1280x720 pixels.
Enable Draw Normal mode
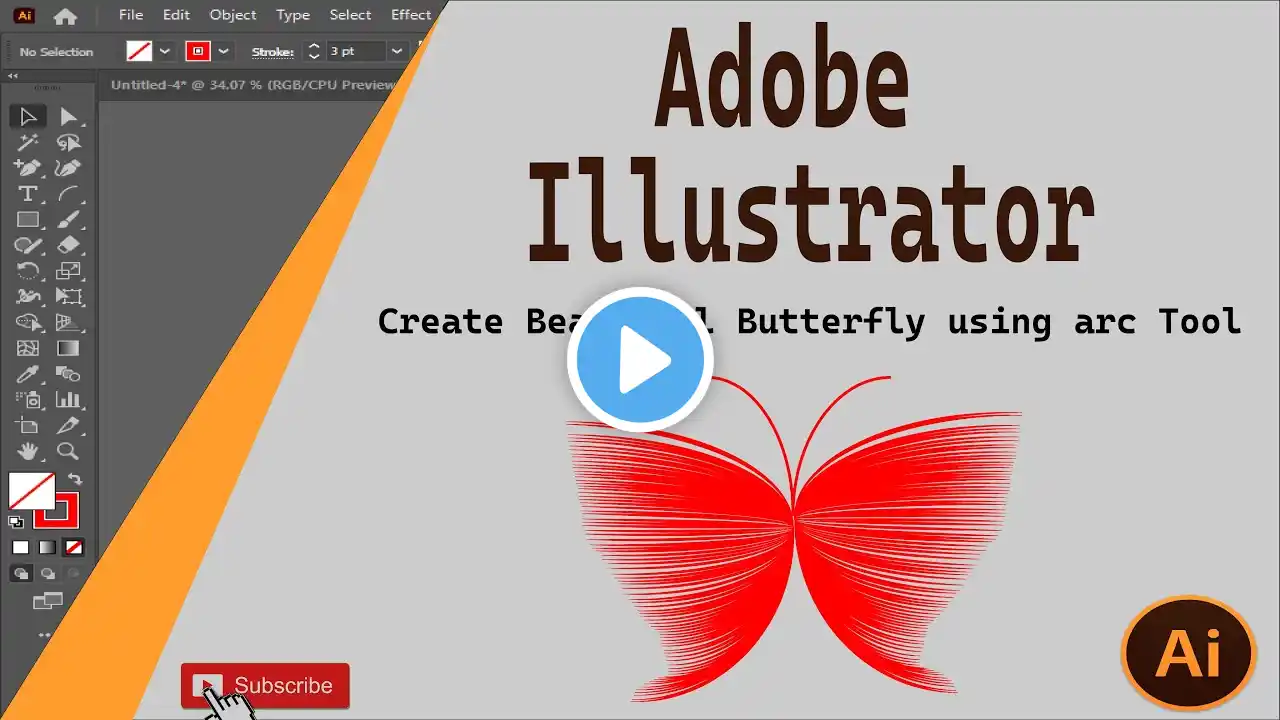21,574
